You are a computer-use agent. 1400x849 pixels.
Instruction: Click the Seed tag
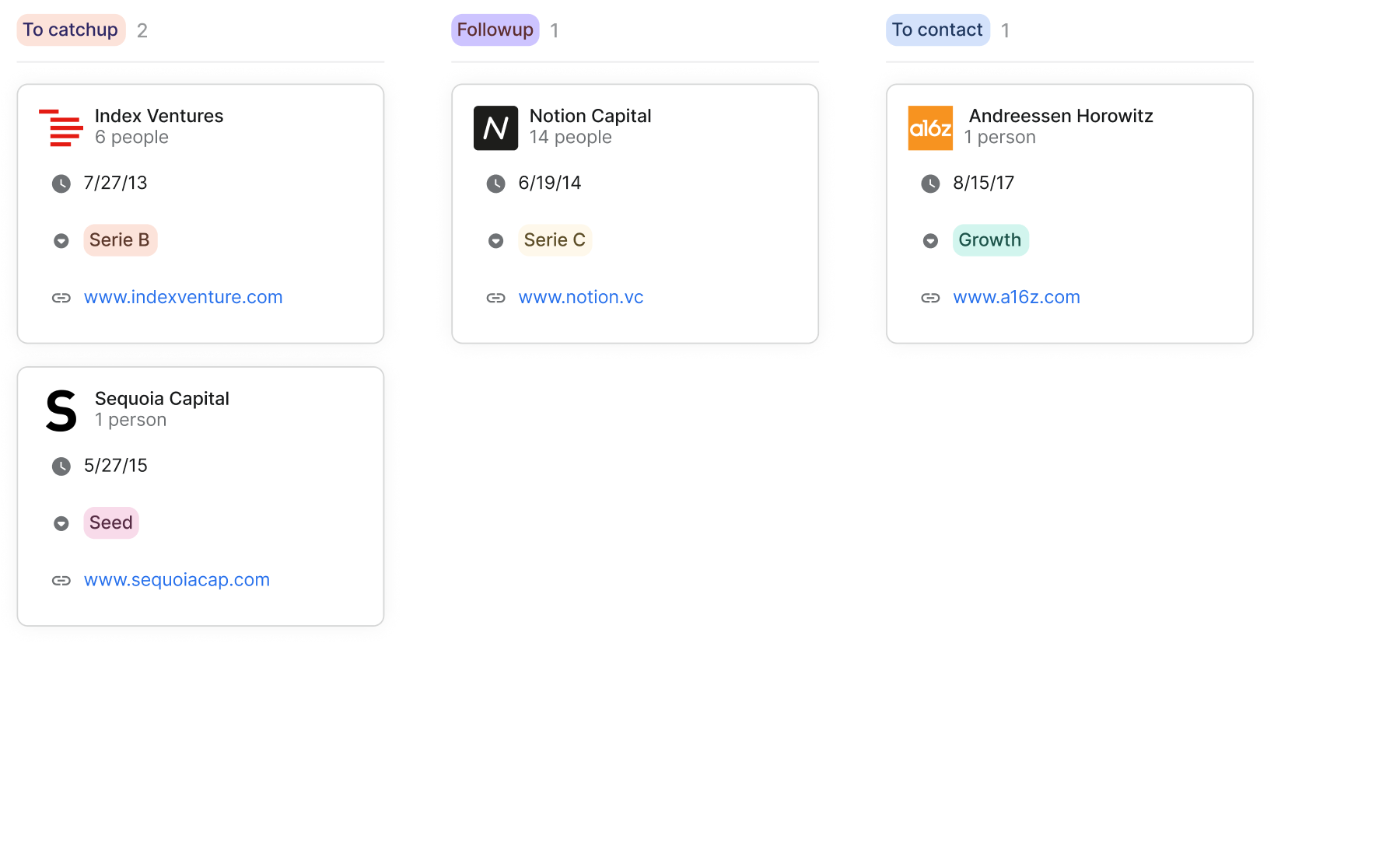click(111, 522)
